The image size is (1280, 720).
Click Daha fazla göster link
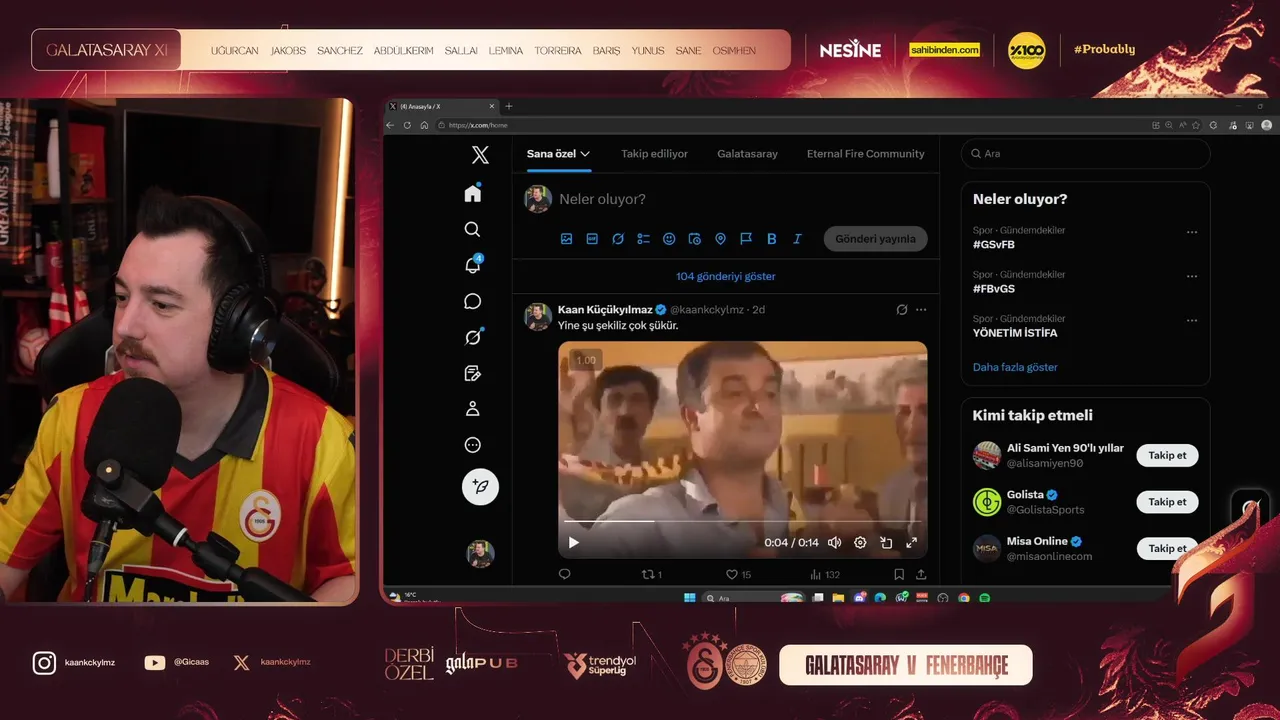[x=1015, y=367]
